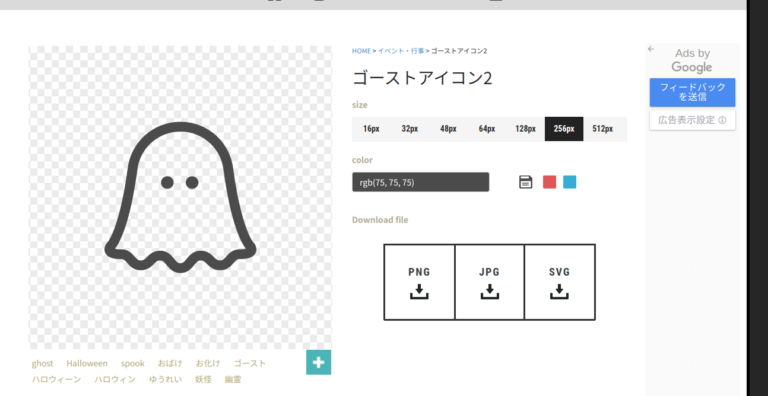Click the ゴーストアイコン2 page title
Viewport: 768px width, 396px height.
tap(422, 78)
